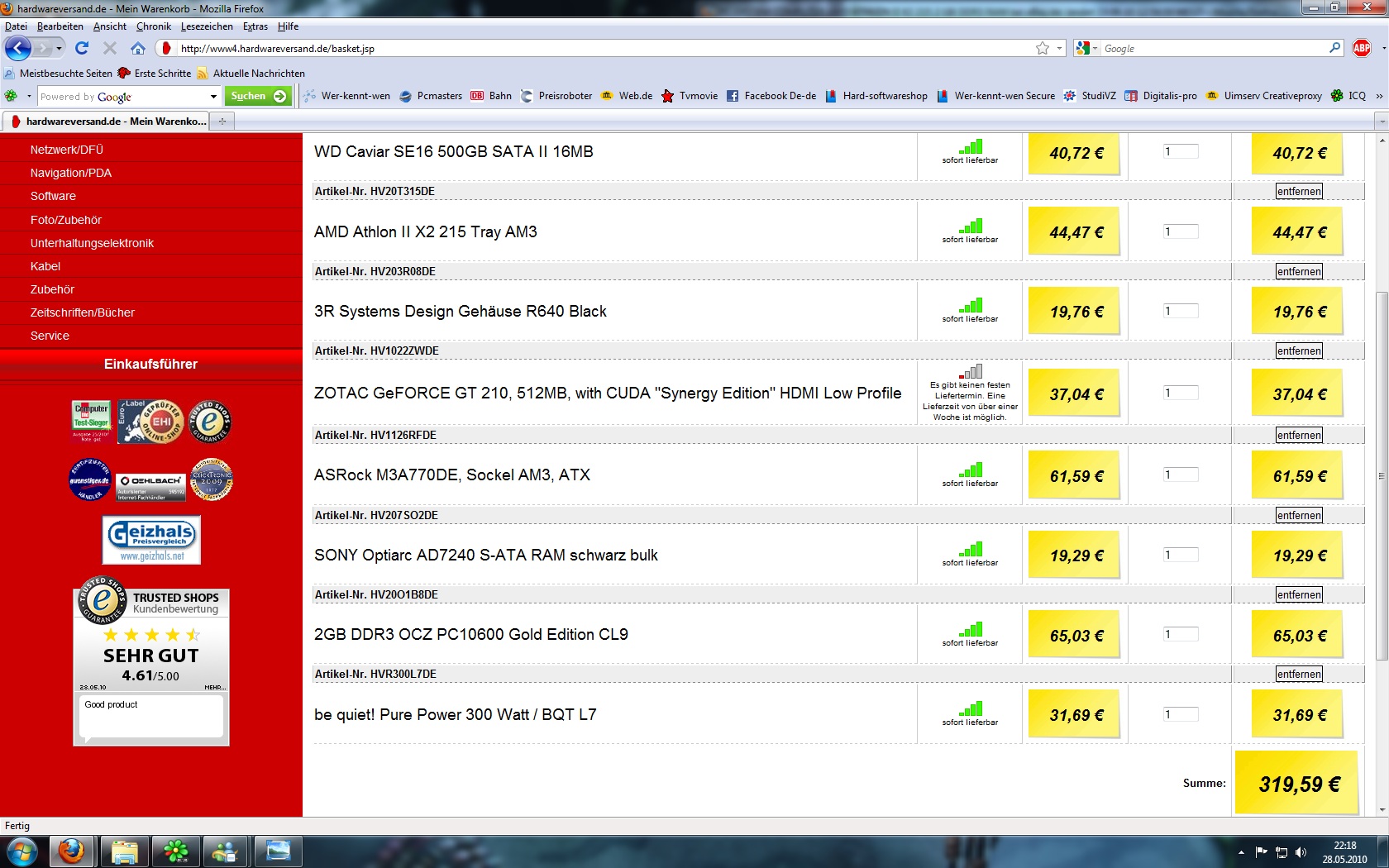The width and height of the screenshot is (1389, 868).
Task: Start search with the magnifier in Google box
Action: [1334, 49]
